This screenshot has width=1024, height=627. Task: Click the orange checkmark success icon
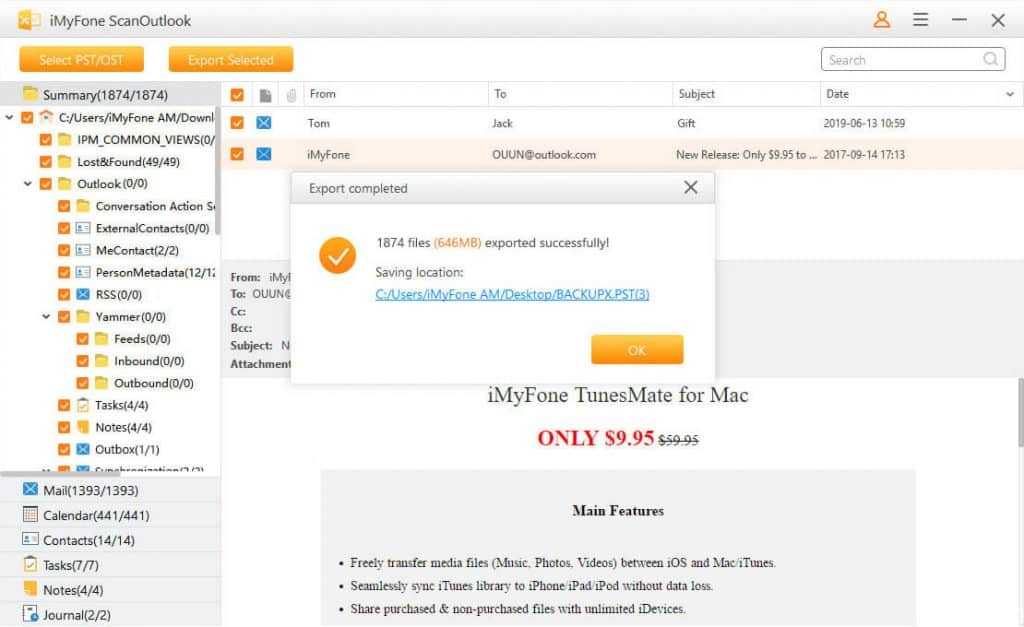(x=337, y=256)
